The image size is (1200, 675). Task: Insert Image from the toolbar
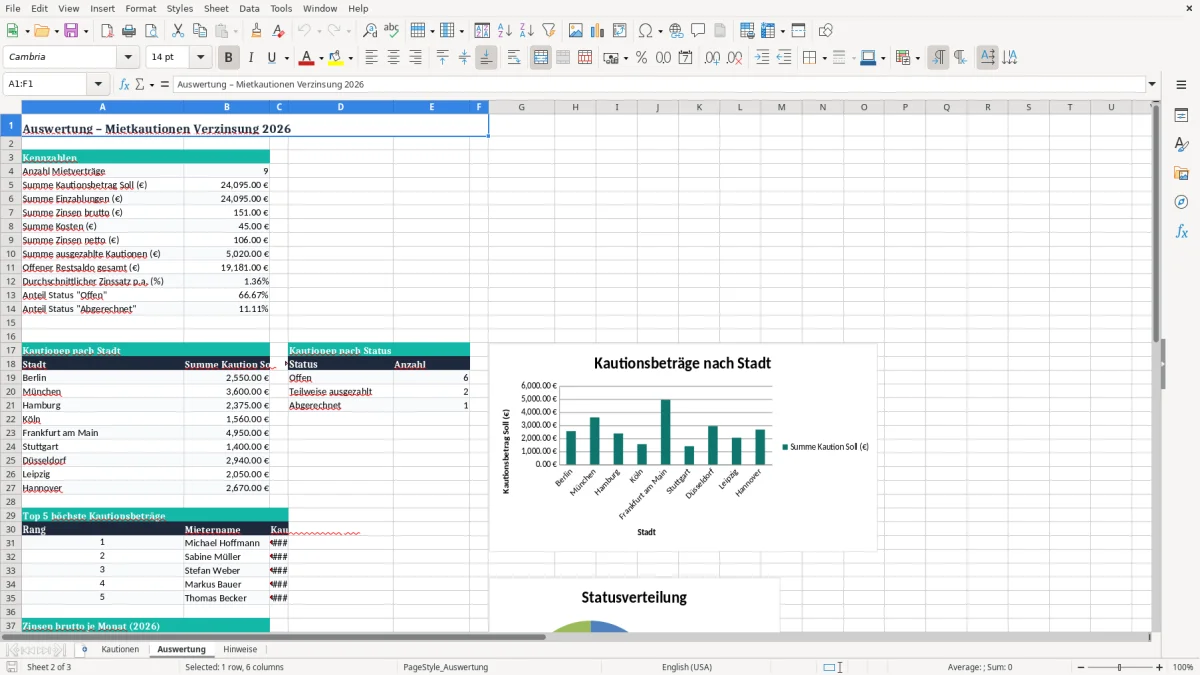pos(576,31)
